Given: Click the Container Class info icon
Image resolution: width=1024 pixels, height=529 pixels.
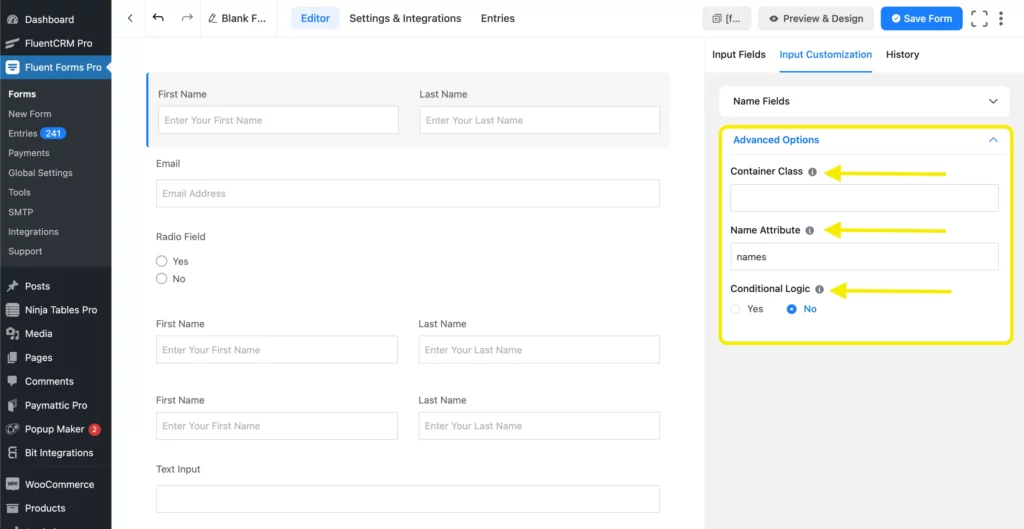Looking at the screenshot, I should point(812,172).
